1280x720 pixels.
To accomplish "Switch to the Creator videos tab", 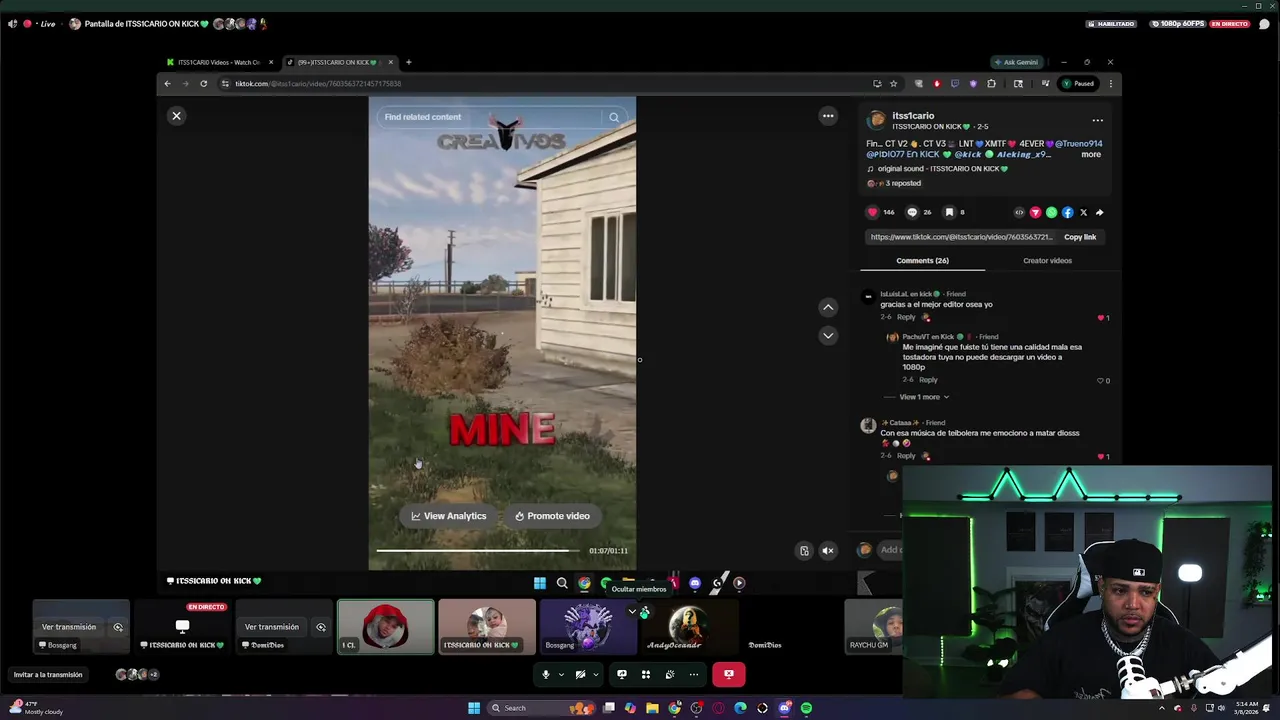I will 1047,260.
